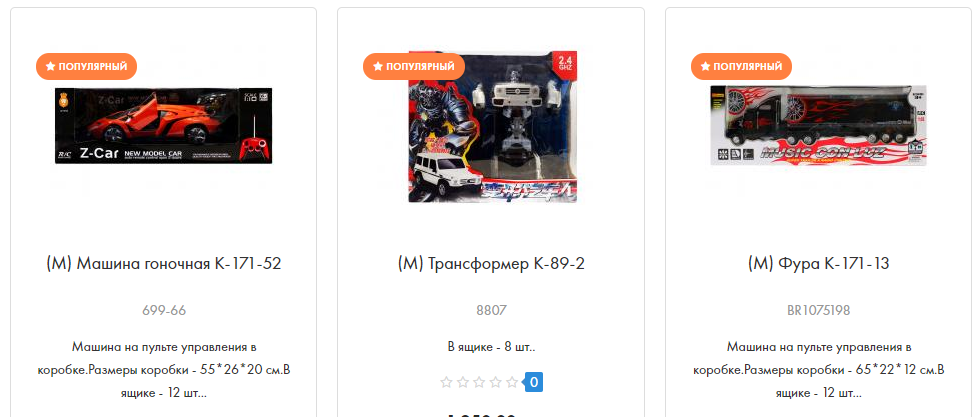Click the blue review count badge showing 0
The image size is (977, 417).
tap(534, 382)
